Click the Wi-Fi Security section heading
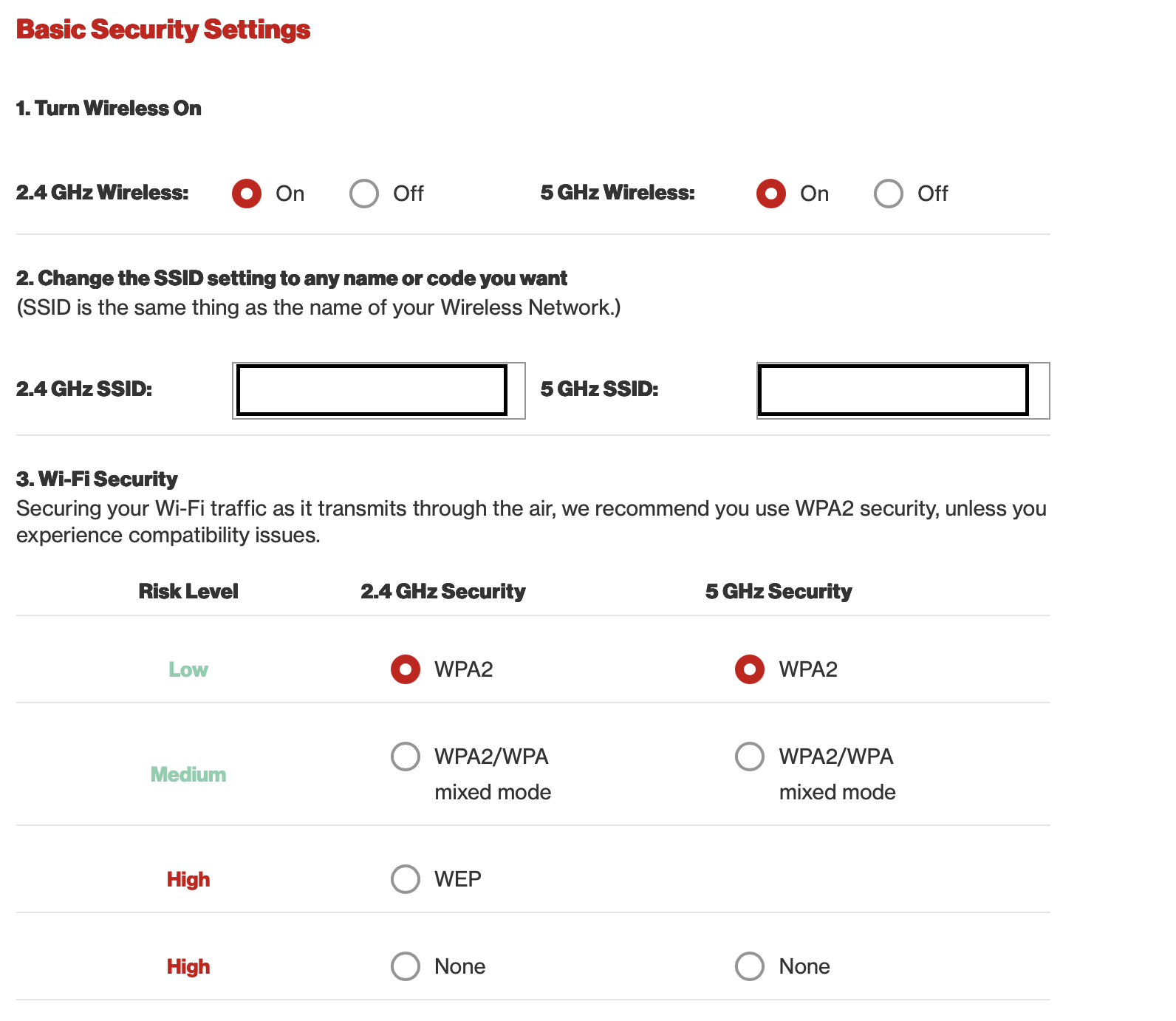 98,479
